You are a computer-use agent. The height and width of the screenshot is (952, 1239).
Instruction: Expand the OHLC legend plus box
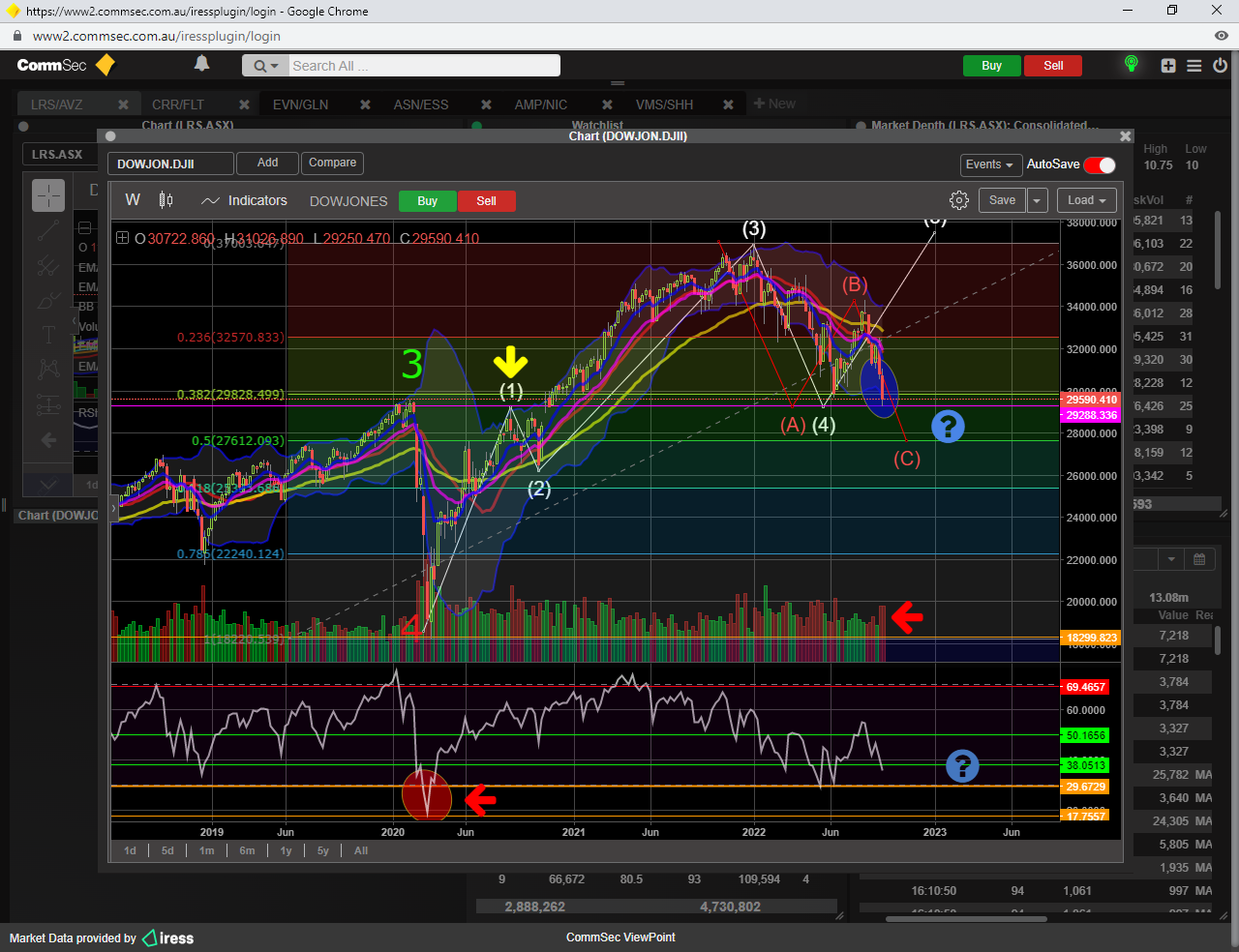123,238
